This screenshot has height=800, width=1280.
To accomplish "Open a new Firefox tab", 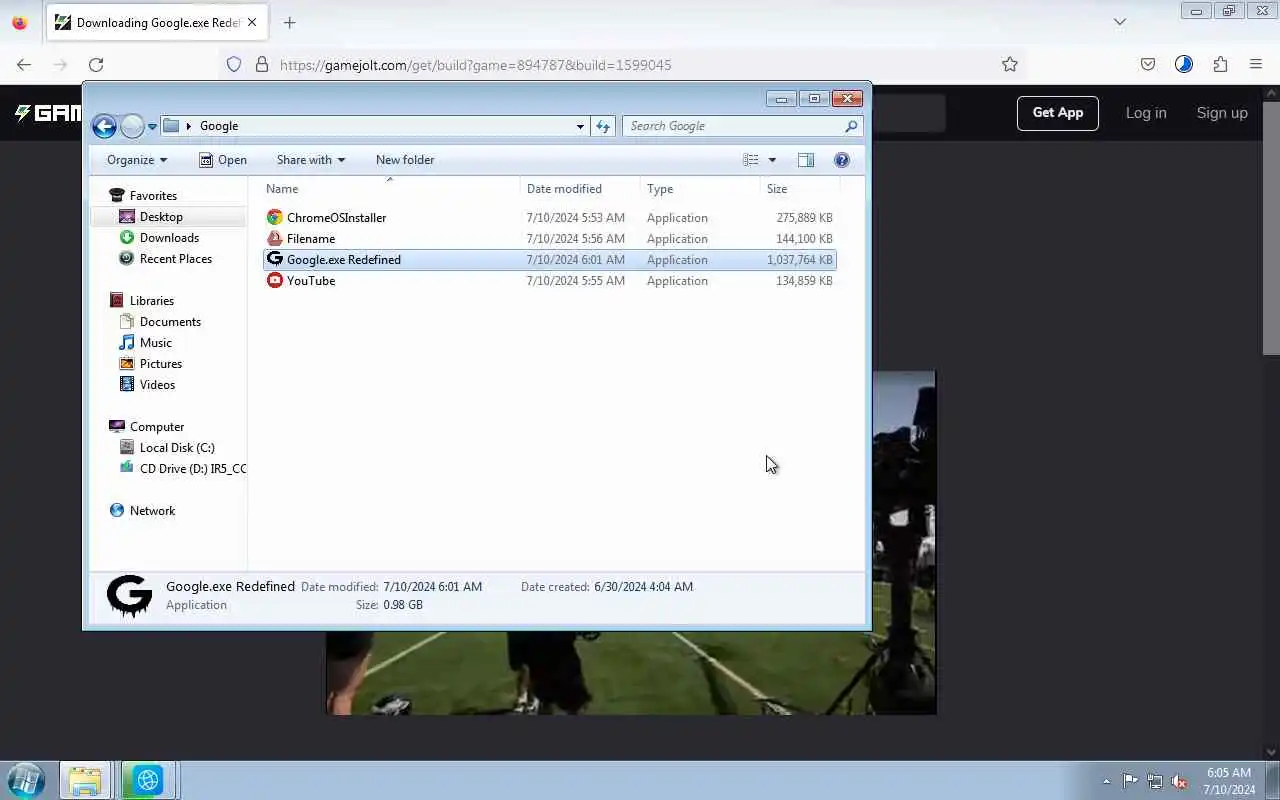I will [289, 22].
